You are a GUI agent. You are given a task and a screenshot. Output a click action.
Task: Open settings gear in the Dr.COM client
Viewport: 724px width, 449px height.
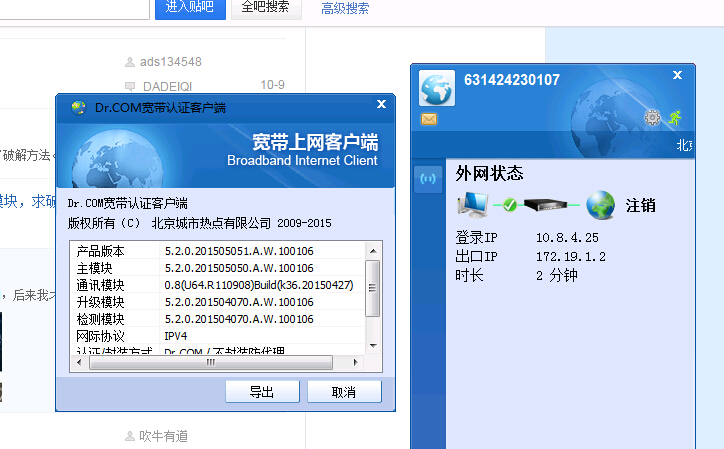pos(652,118)
